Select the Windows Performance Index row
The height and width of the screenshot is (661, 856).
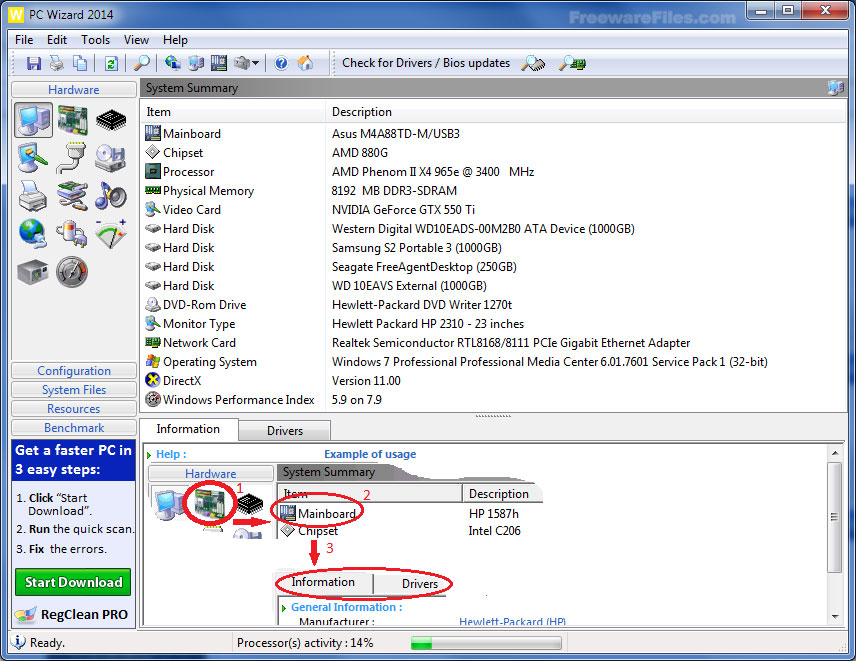495,400
